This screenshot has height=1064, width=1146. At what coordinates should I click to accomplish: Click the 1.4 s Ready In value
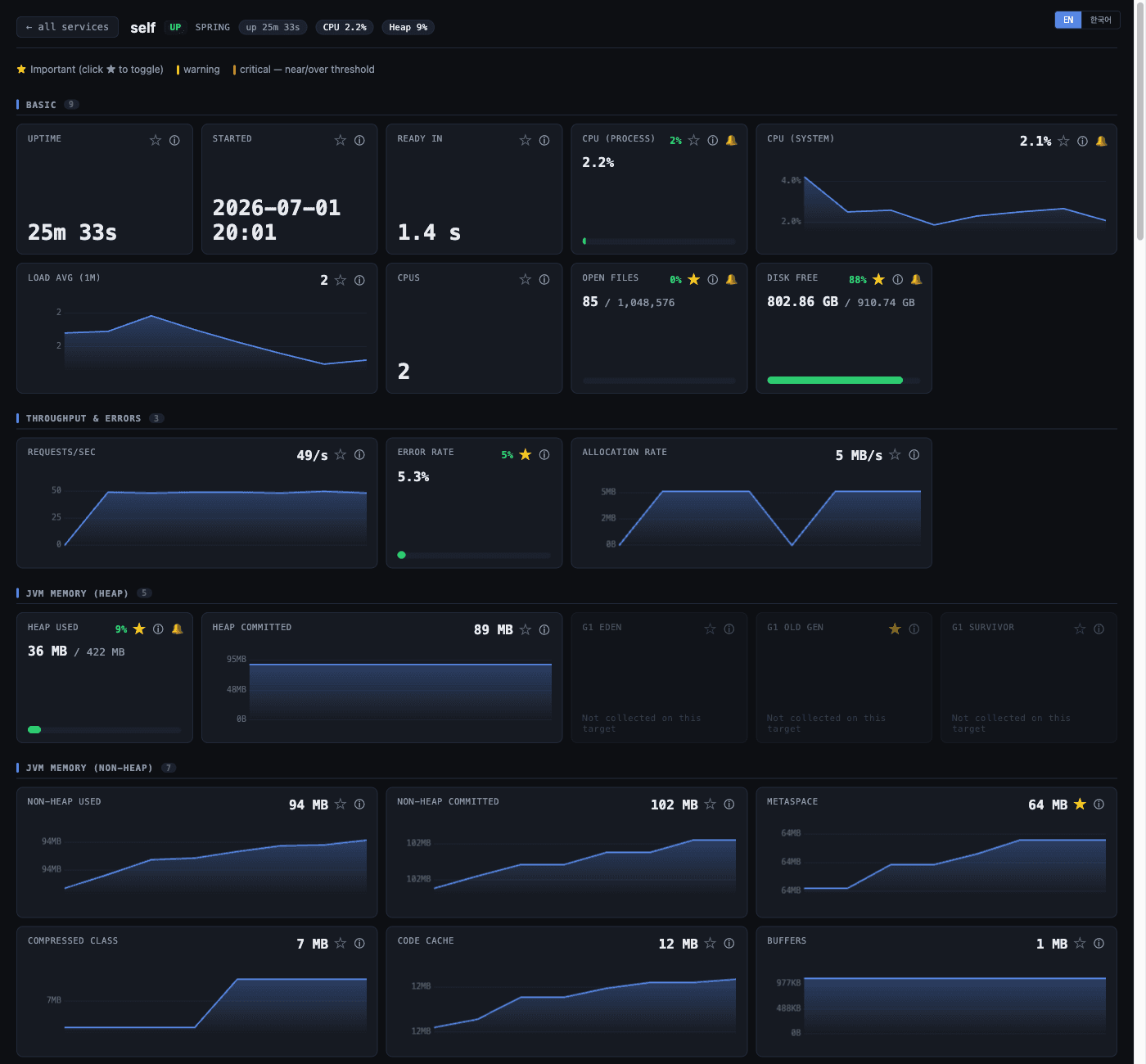coord(429,232)
